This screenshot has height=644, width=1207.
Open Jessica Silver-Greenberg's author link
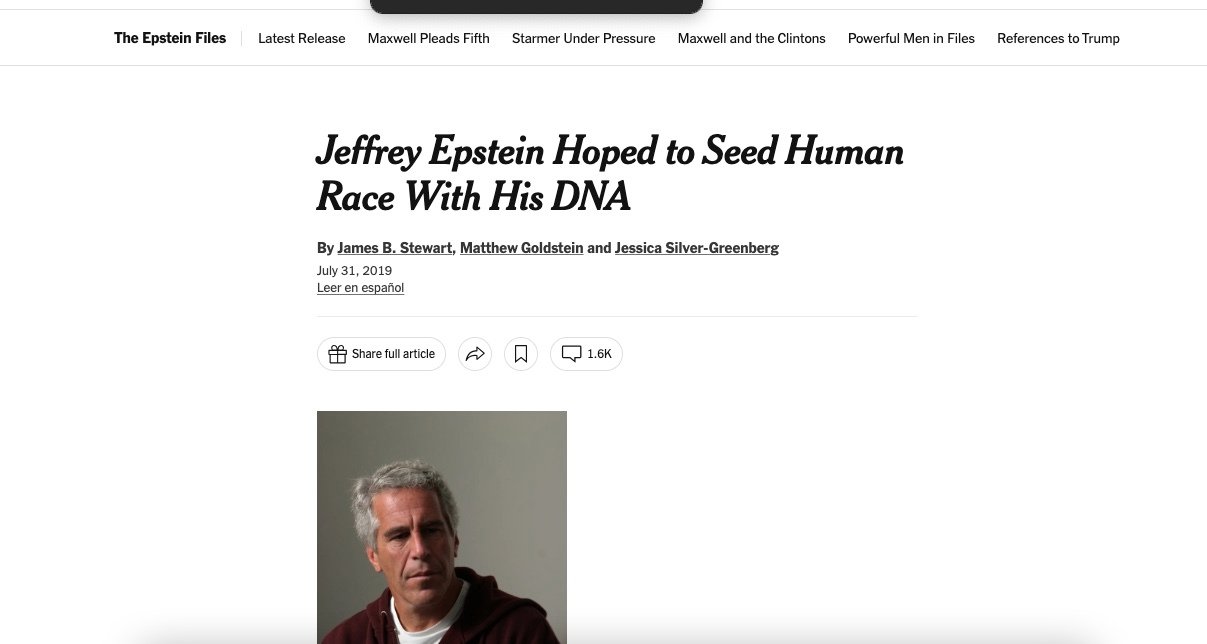696,248
